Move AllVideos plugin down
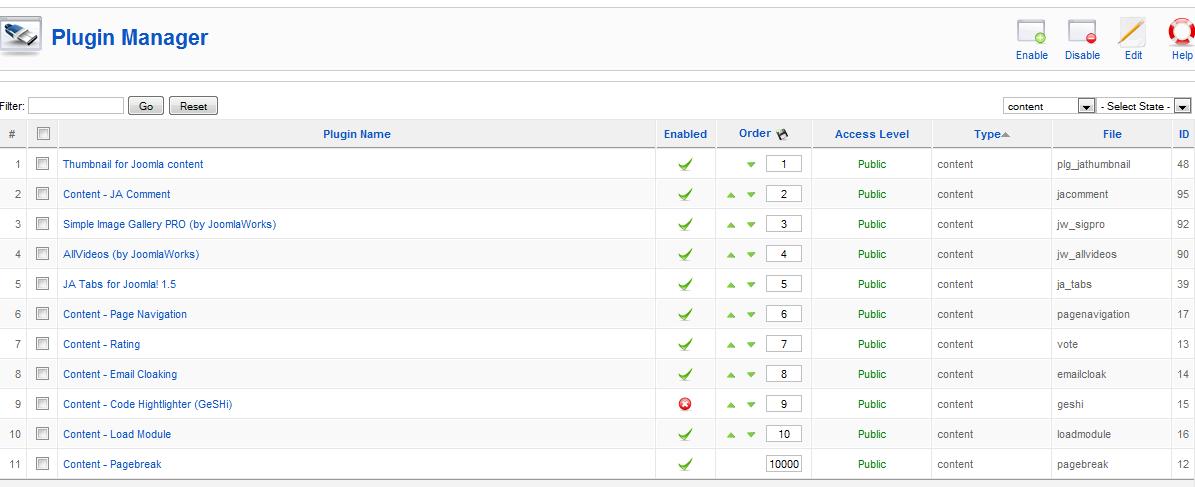This screenshot has width=1195, height=487. tap(751, 254)
